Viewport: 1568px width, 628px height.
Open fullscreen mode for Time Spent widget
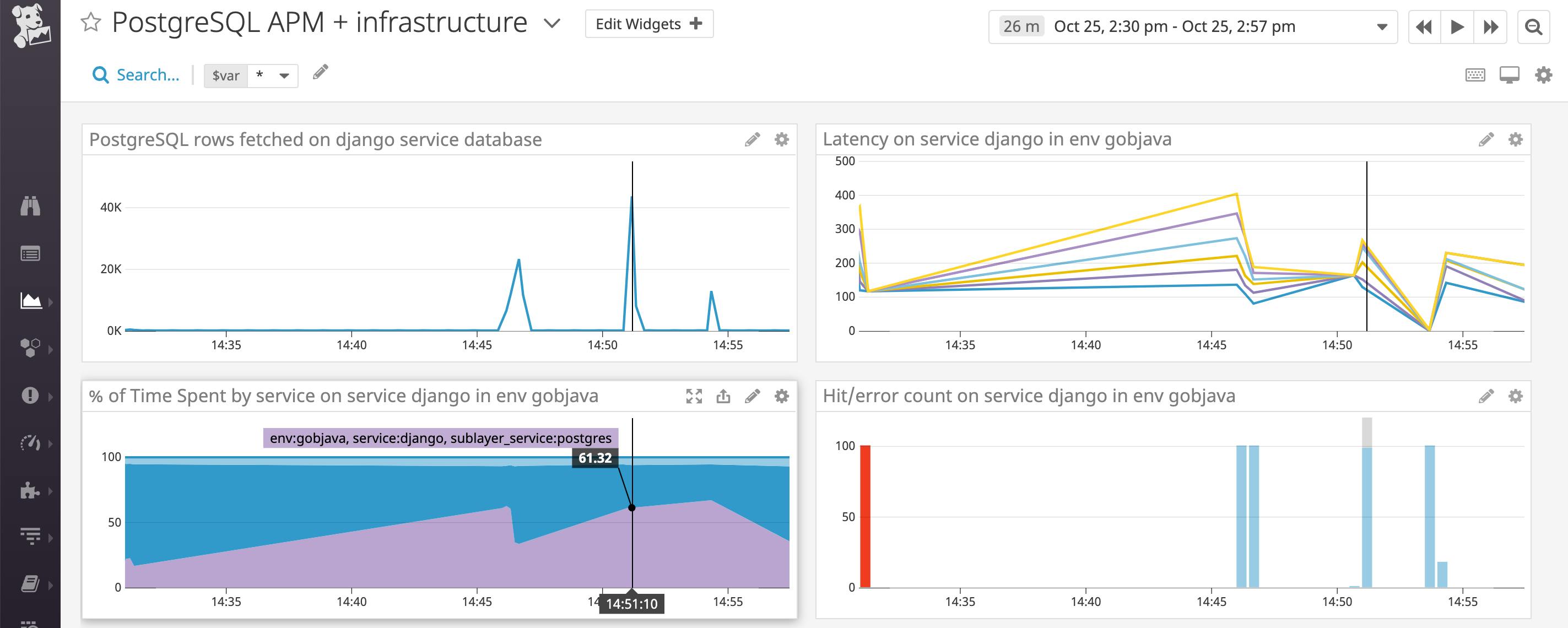[x=693, y=396]
